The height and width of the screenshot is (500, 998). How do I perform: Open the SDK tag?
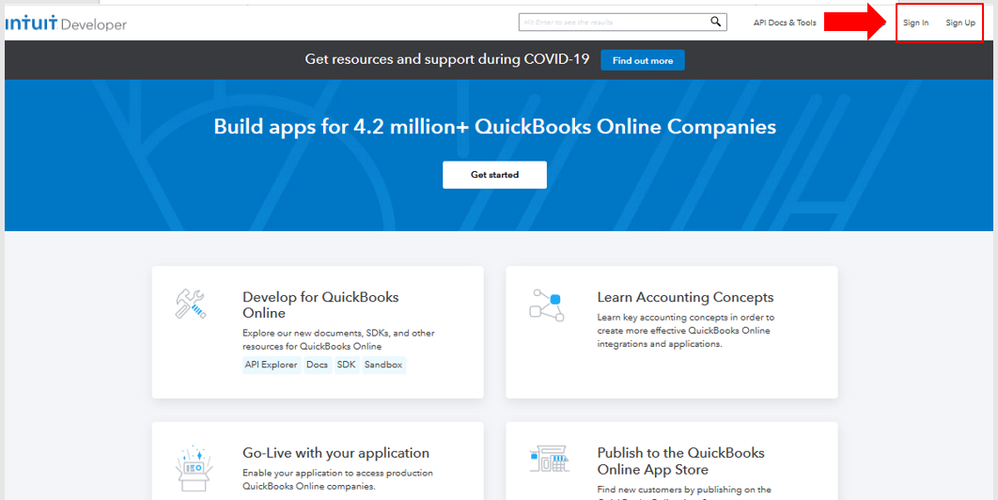coord(346,365)
